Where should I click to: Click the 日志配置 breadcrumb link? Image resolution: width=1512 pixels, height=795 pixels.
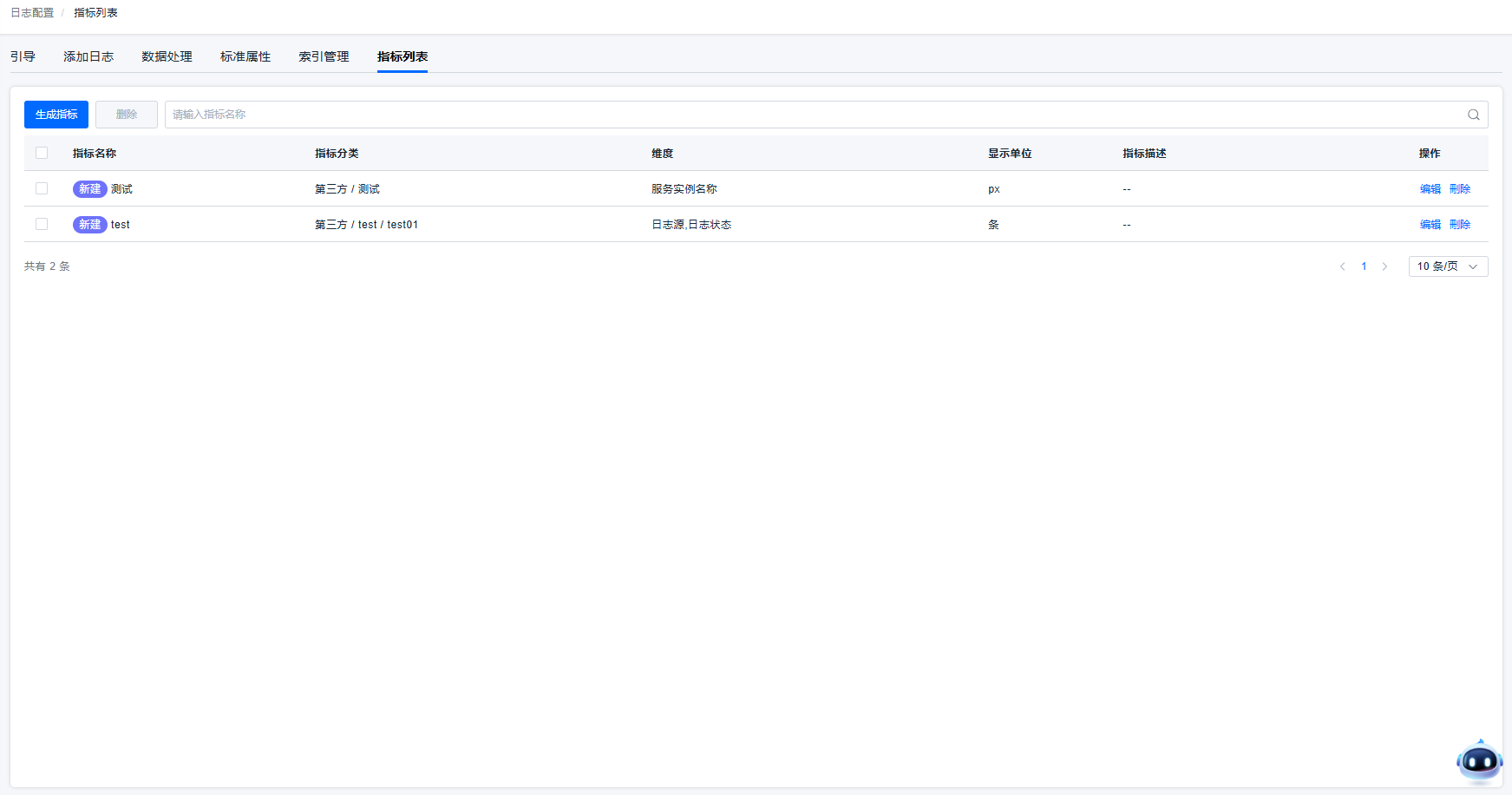click(32, 13)
